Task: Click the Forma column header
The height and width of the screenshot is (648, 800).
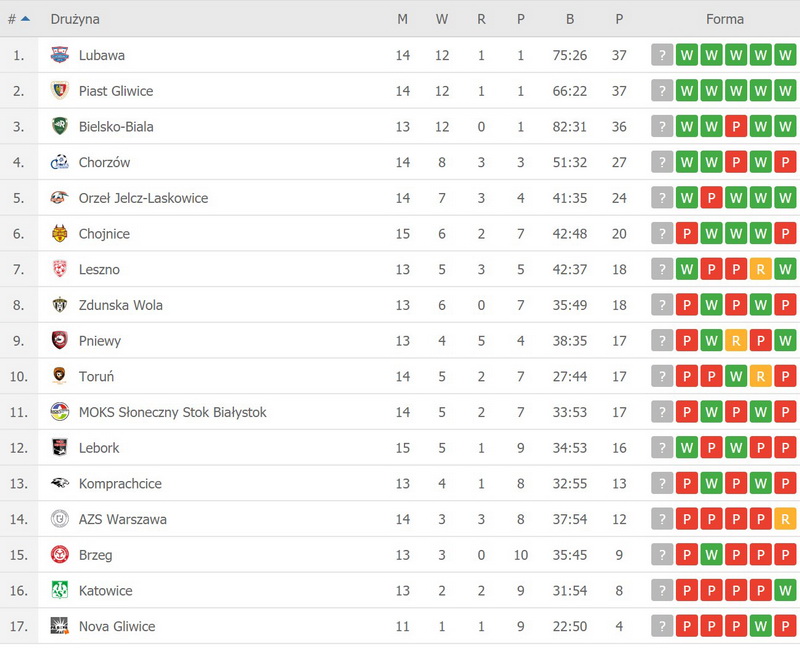Action: click(x=724, y=19)
